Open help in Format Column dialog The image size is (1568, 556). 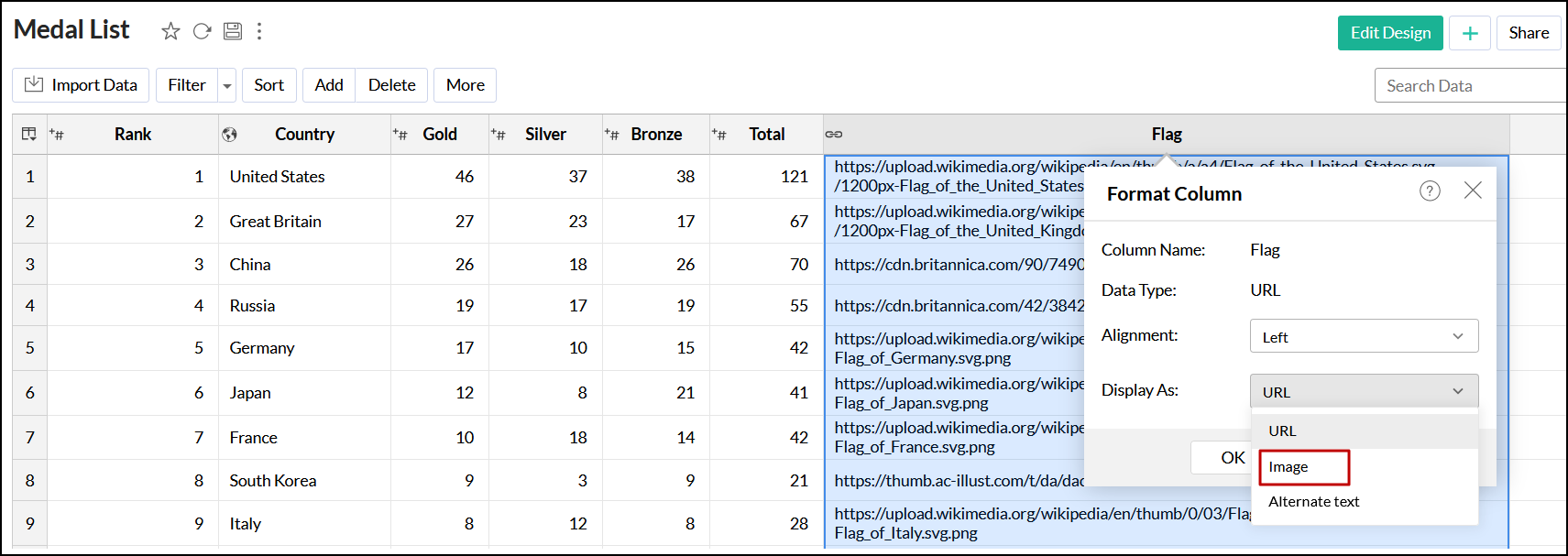(x=1430, y=191)
